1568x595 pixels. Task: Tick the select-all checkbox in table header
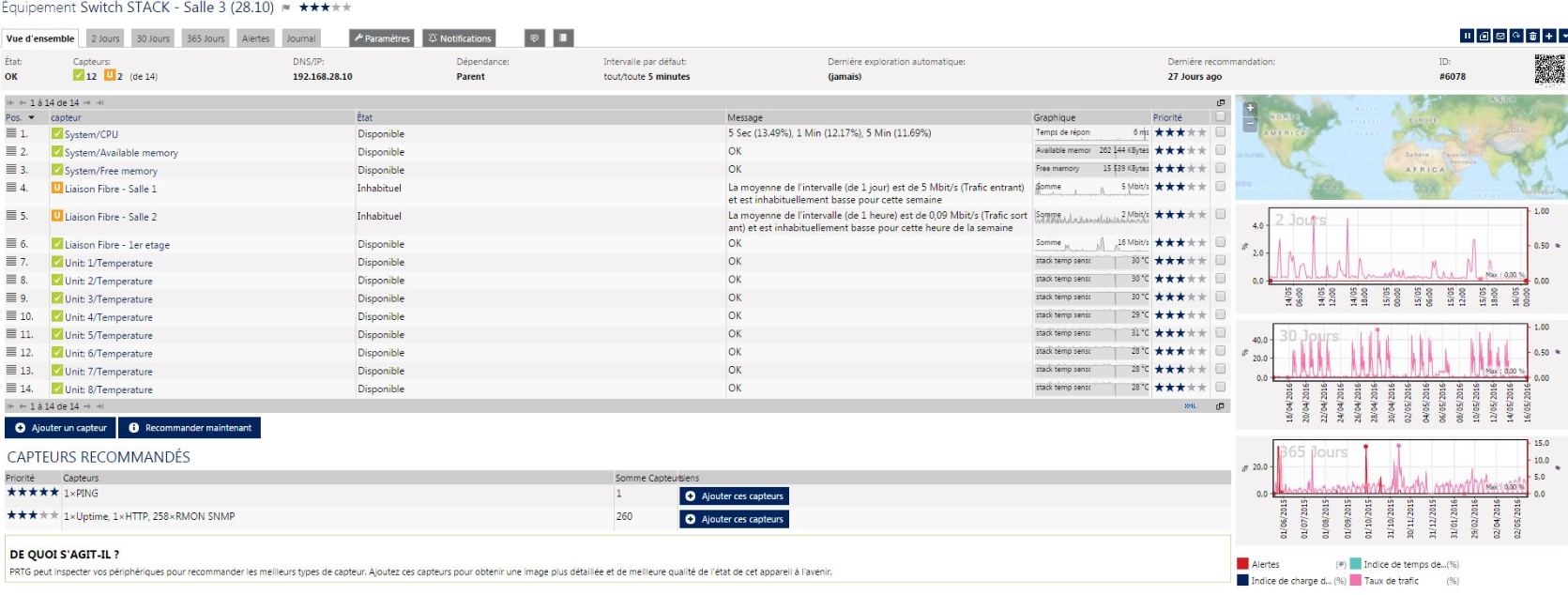1220,117
